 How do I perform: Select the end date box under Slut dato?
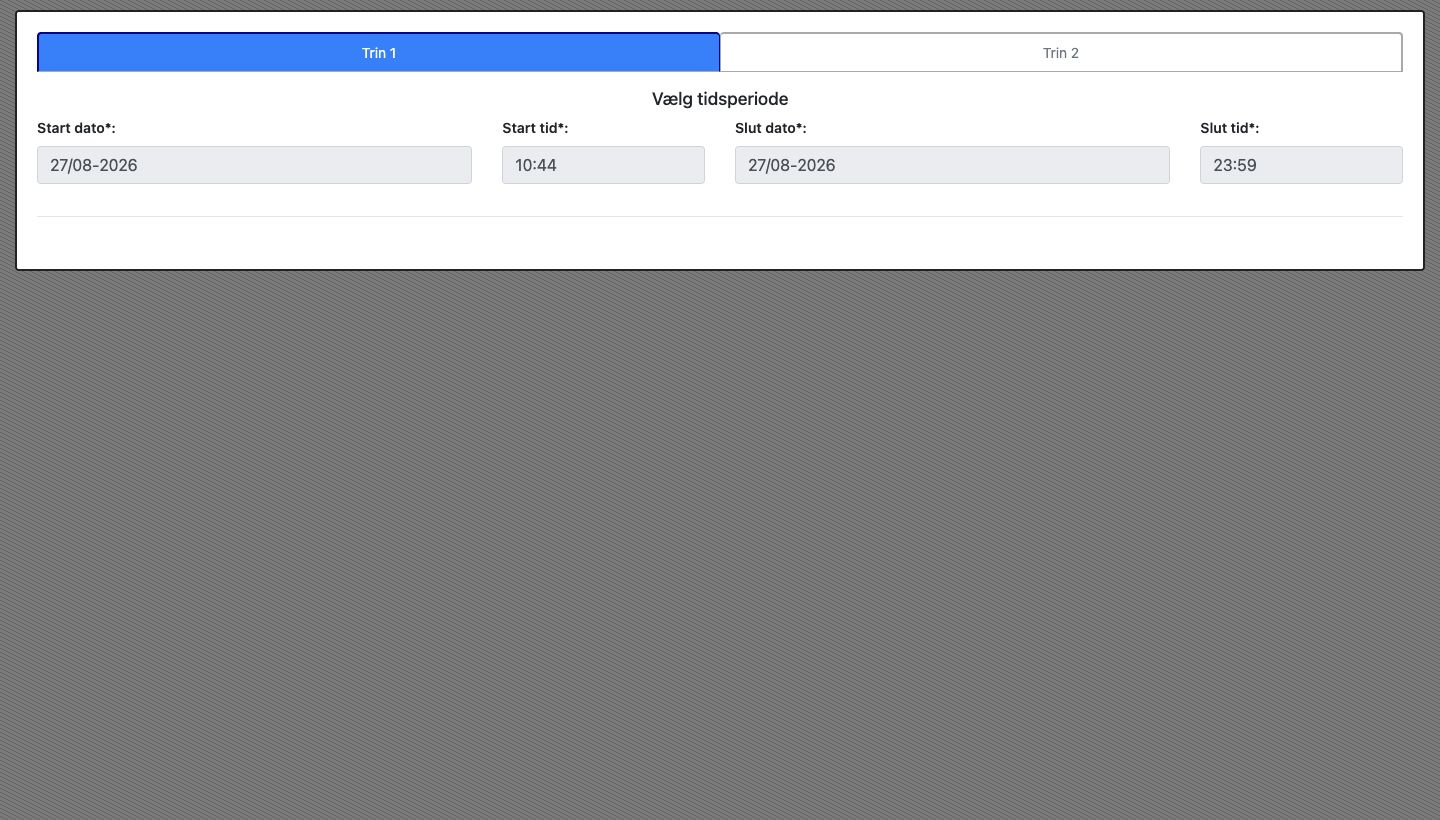(x=952, y=165)
